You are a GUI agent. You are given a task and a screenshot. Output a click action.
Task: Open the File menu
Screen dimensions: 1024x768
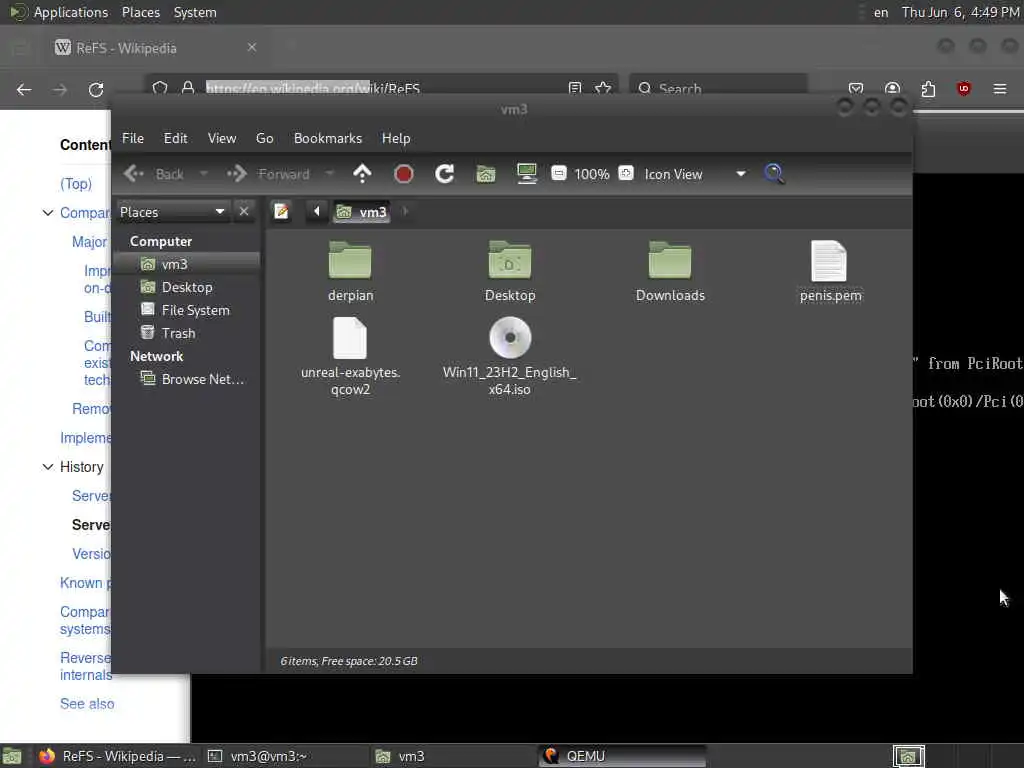point(133,138)
